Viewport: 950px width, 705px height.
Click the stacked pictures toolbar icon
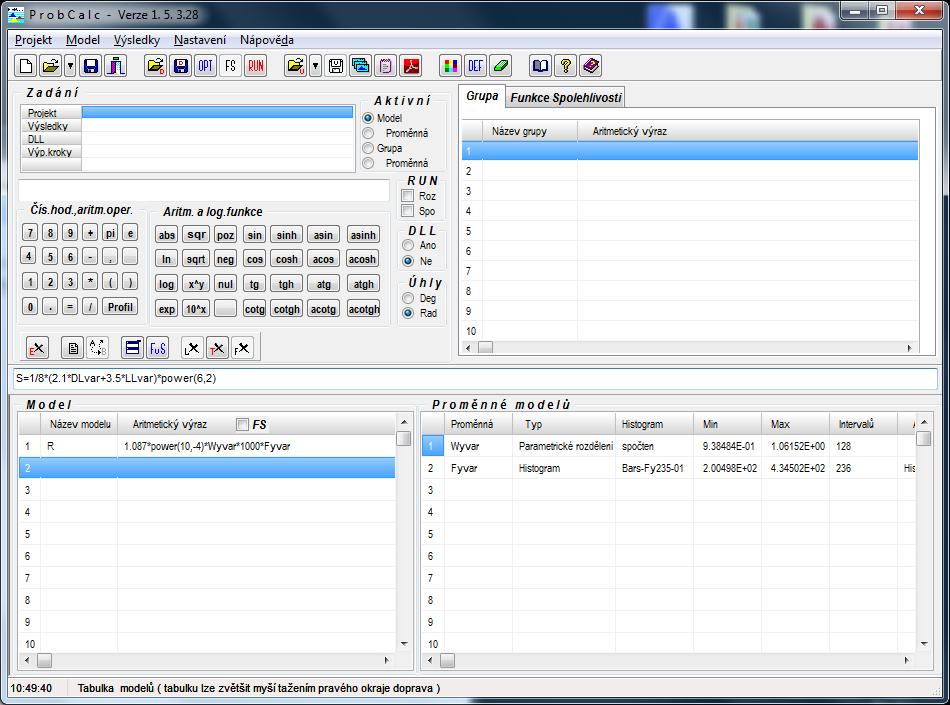coord(360,65)
